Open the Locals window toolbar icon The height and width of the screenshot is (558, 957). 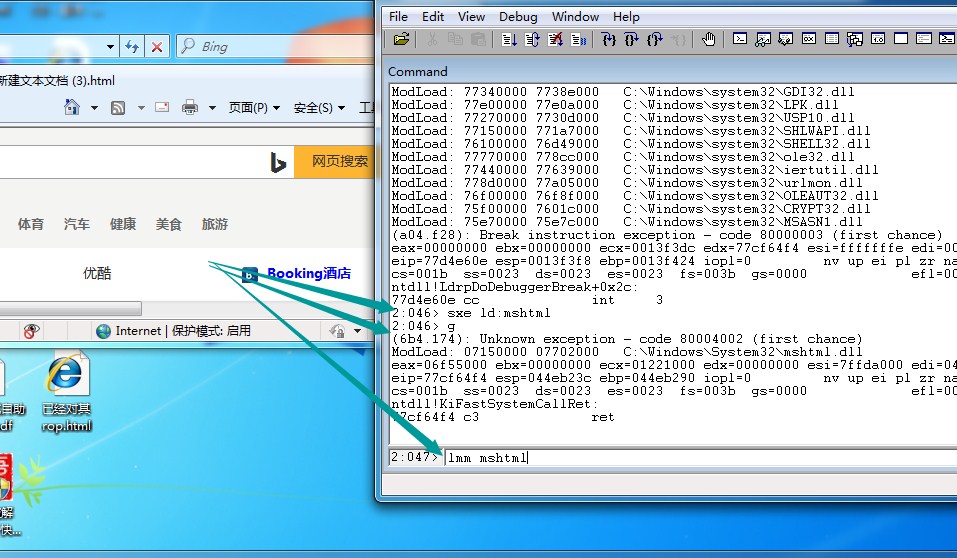(x=785, y=40)
